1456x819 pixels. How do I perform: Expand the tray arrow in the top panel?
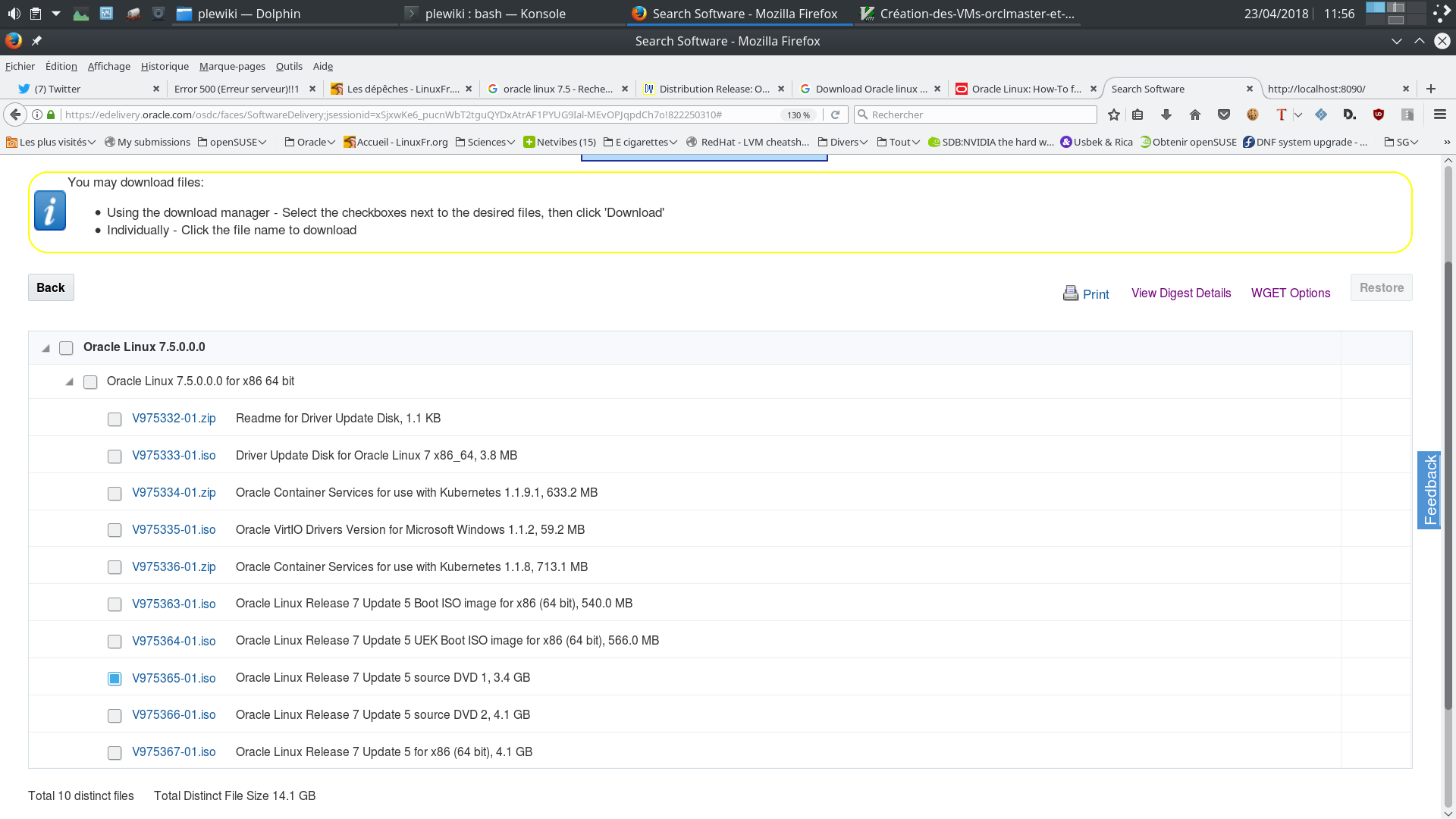[56, 14]
